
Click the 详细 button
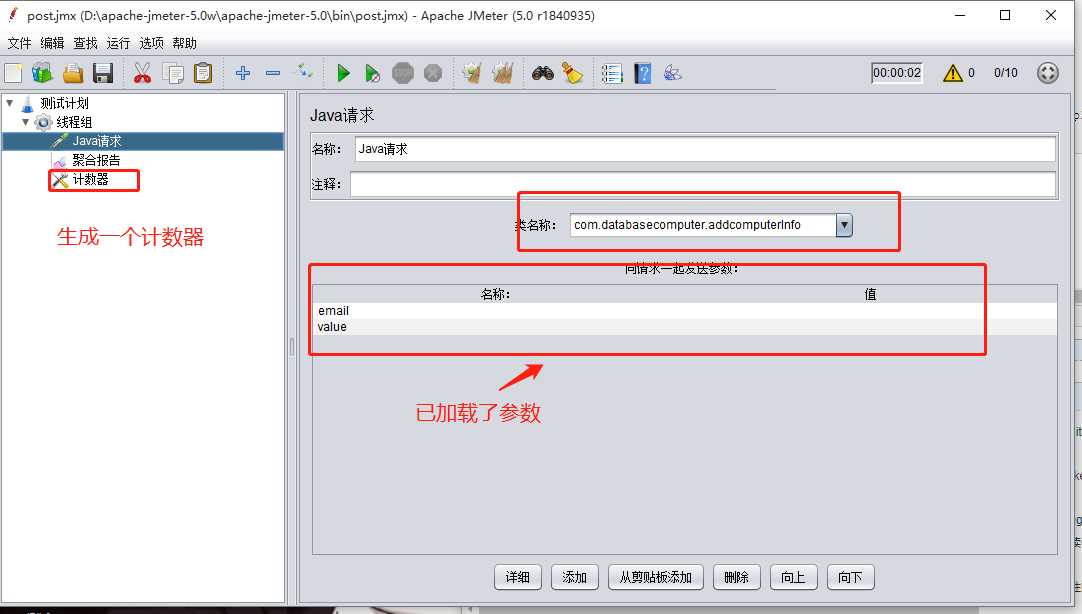click(x=518, y=577)
